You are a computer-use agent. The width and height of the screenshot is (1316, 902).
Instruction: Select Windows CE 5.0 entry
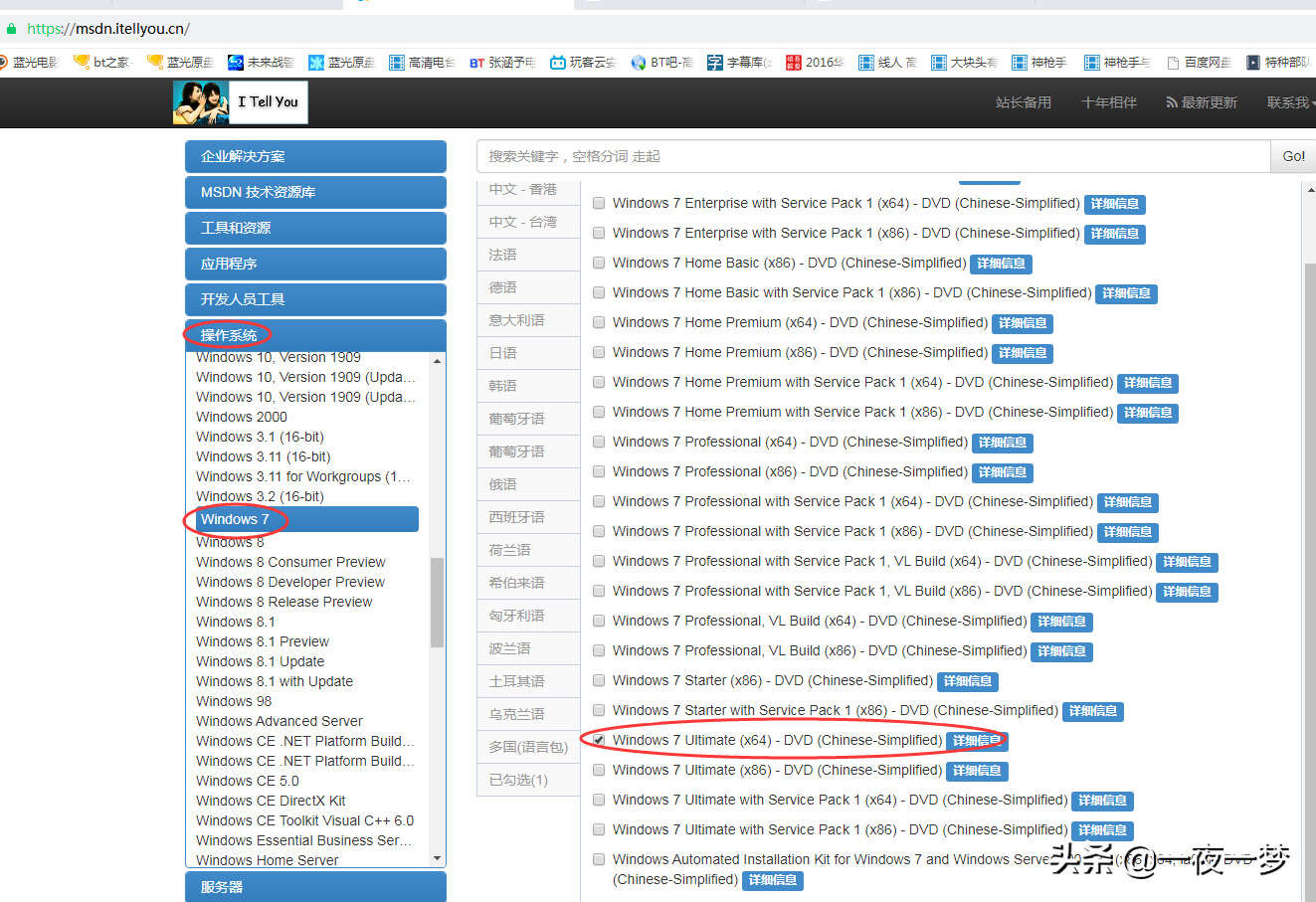248,781
